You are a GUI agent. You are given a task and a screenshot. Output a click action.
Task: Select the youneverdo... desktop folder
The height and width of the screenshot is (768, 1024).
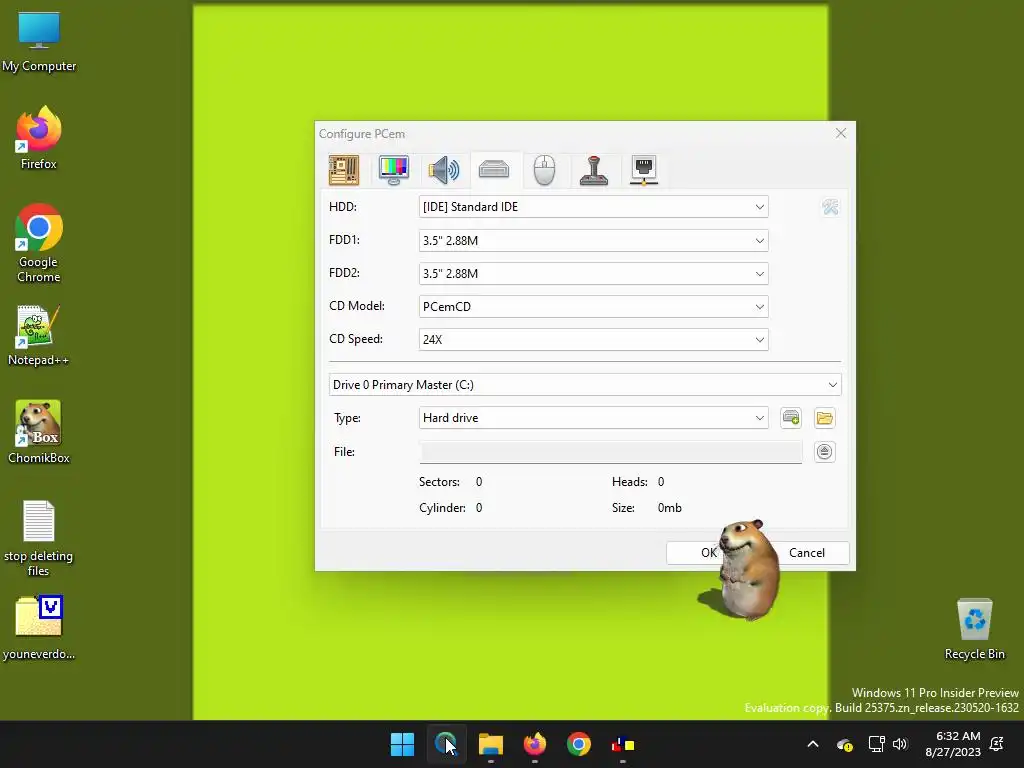pos(39,628)
